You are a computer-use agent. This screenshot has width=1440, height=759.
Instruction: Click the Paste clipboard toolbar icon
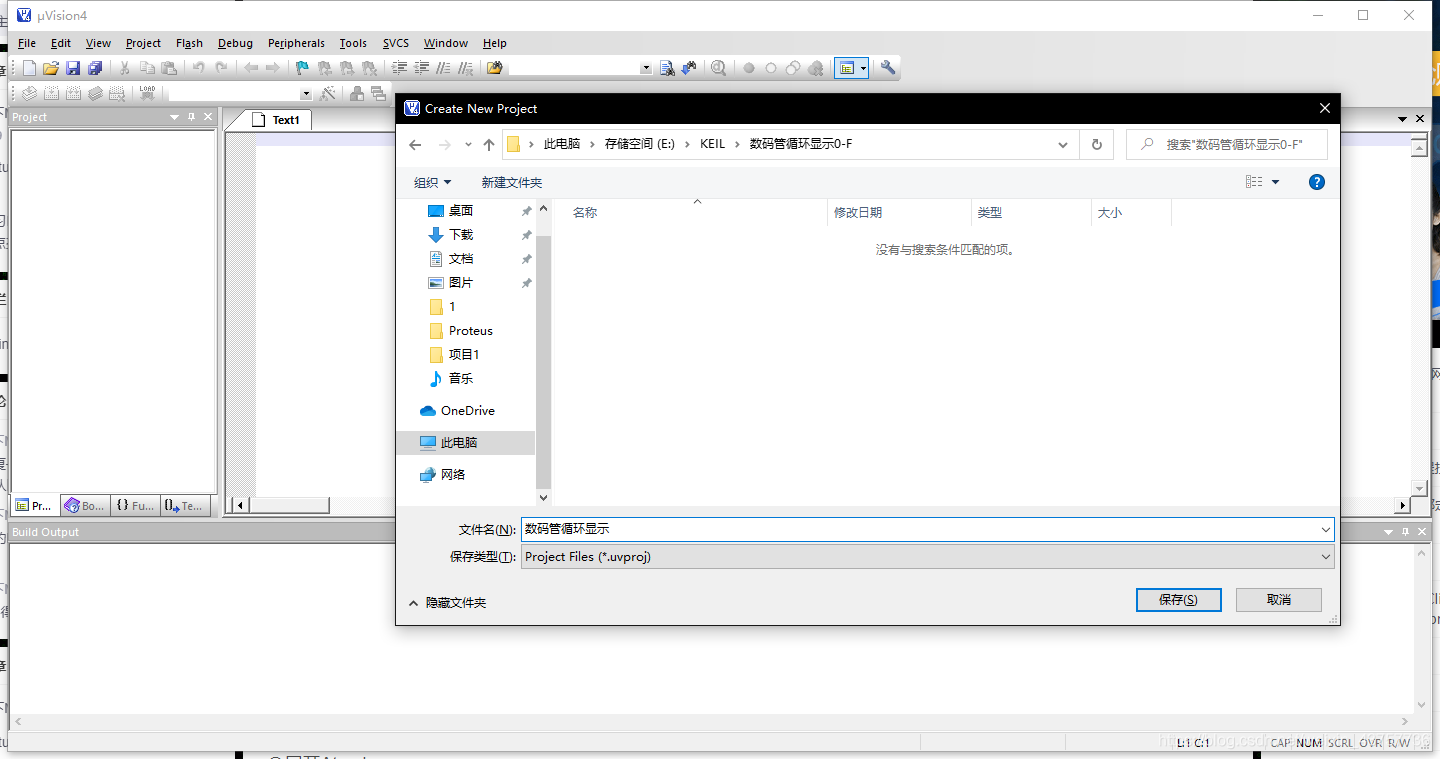(x=169, y=68)
